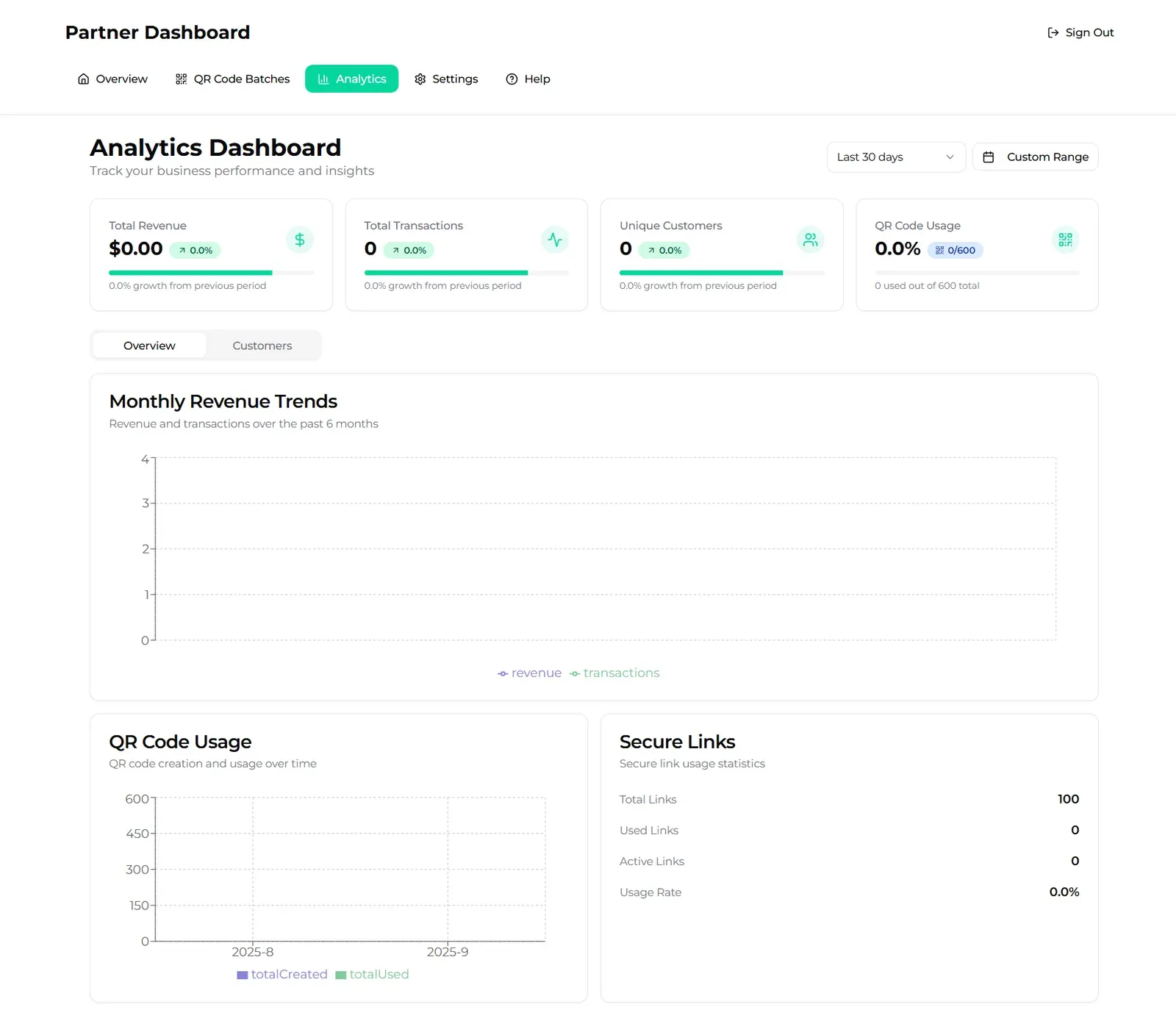Click '0 used out of 600 total' text
This screenshot has width=1176, height=1021.
pyautogui.click(x=927, y=285)
